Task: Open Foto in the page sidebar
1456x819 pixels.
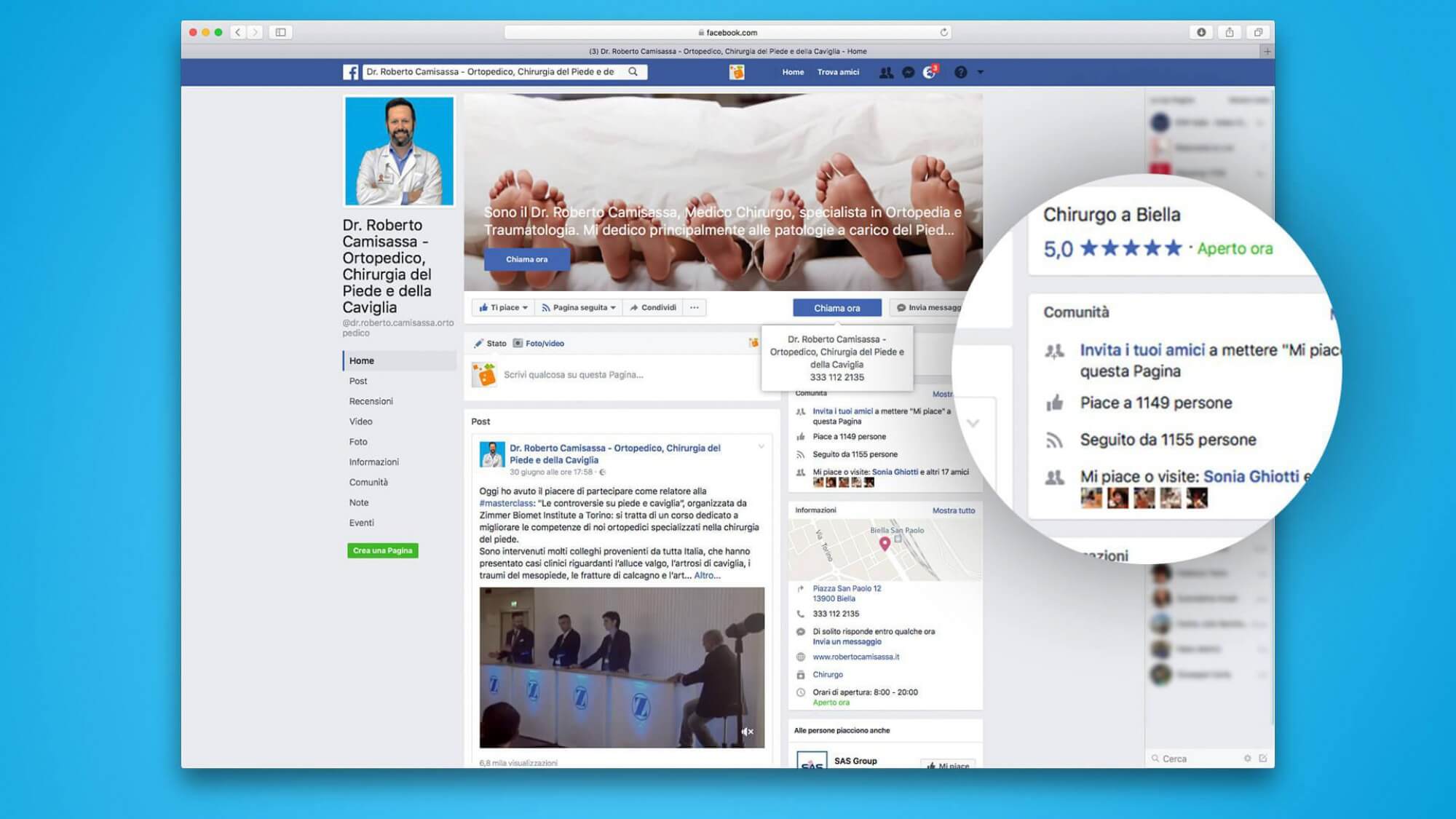Action: click(358, 442)
